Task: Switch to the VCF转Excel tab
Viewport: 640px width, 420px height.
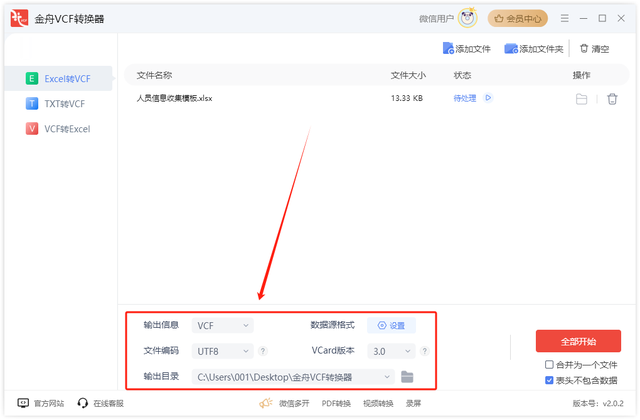Action: pos(58,129)
